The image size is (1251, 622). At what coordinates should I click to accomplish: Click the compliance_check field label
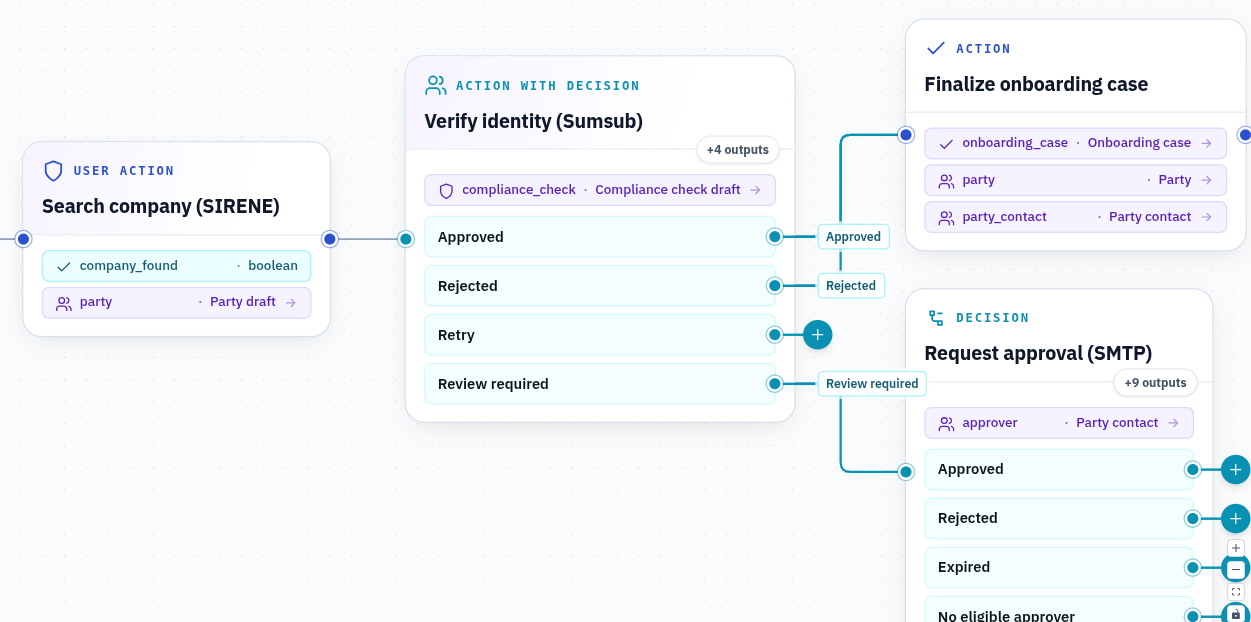point(519,190)
